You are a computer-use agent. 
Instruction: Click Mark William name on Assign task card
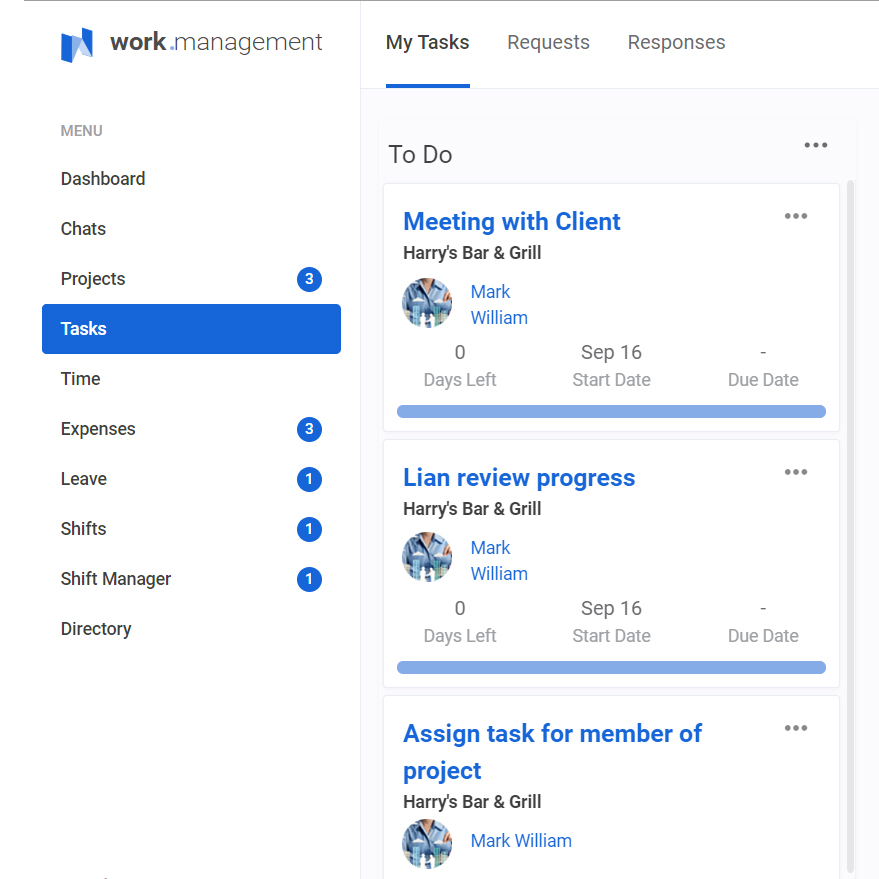[521, 841]
